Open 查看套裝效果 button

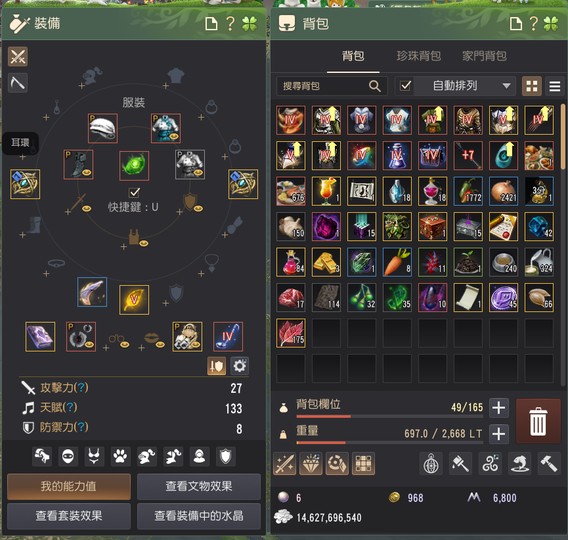(69, 516)
